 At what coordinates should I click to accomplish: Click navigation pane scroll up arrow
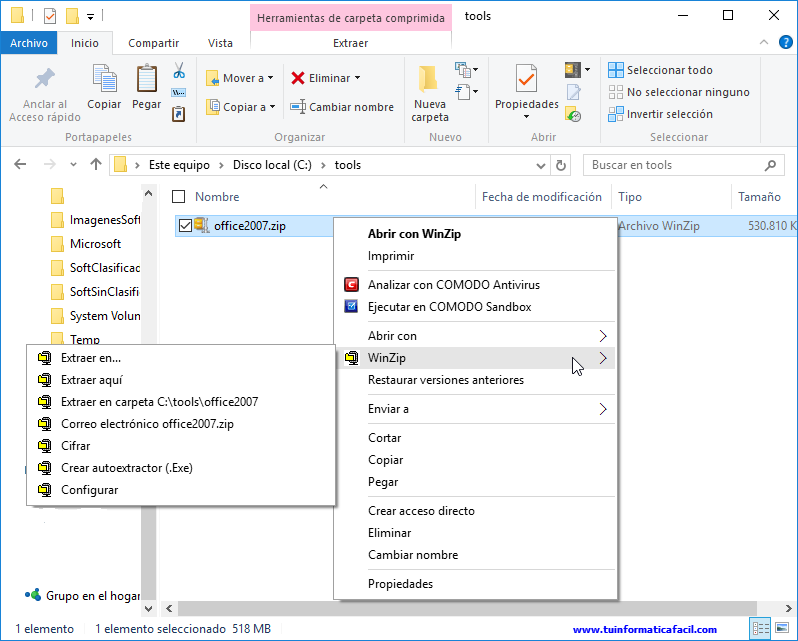[x=148, y=193]
